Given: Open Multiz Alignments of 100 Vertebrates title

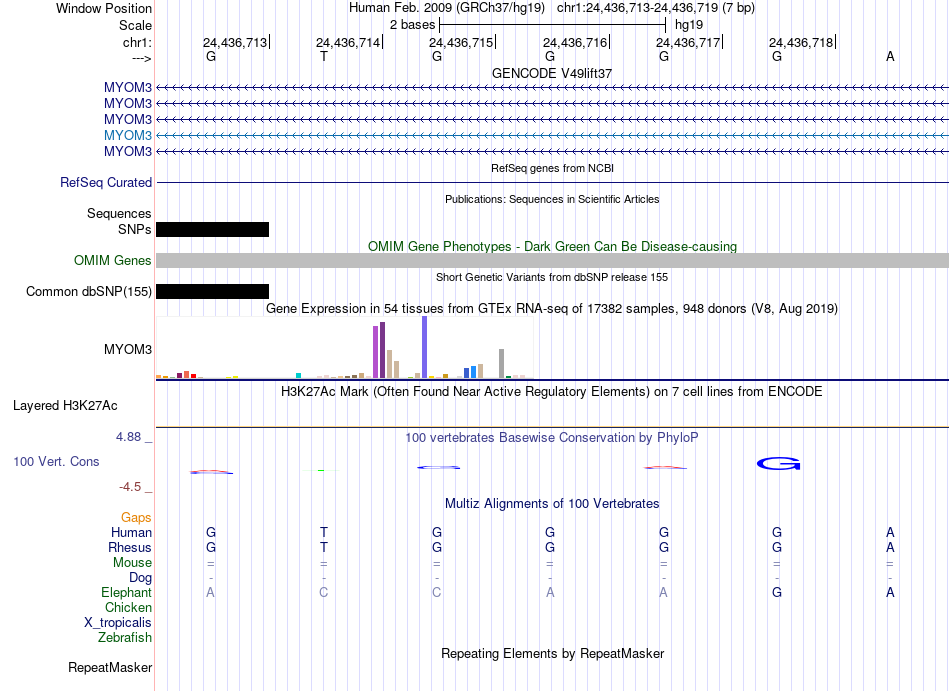Looking at the screenshot, I should [552, 504].
